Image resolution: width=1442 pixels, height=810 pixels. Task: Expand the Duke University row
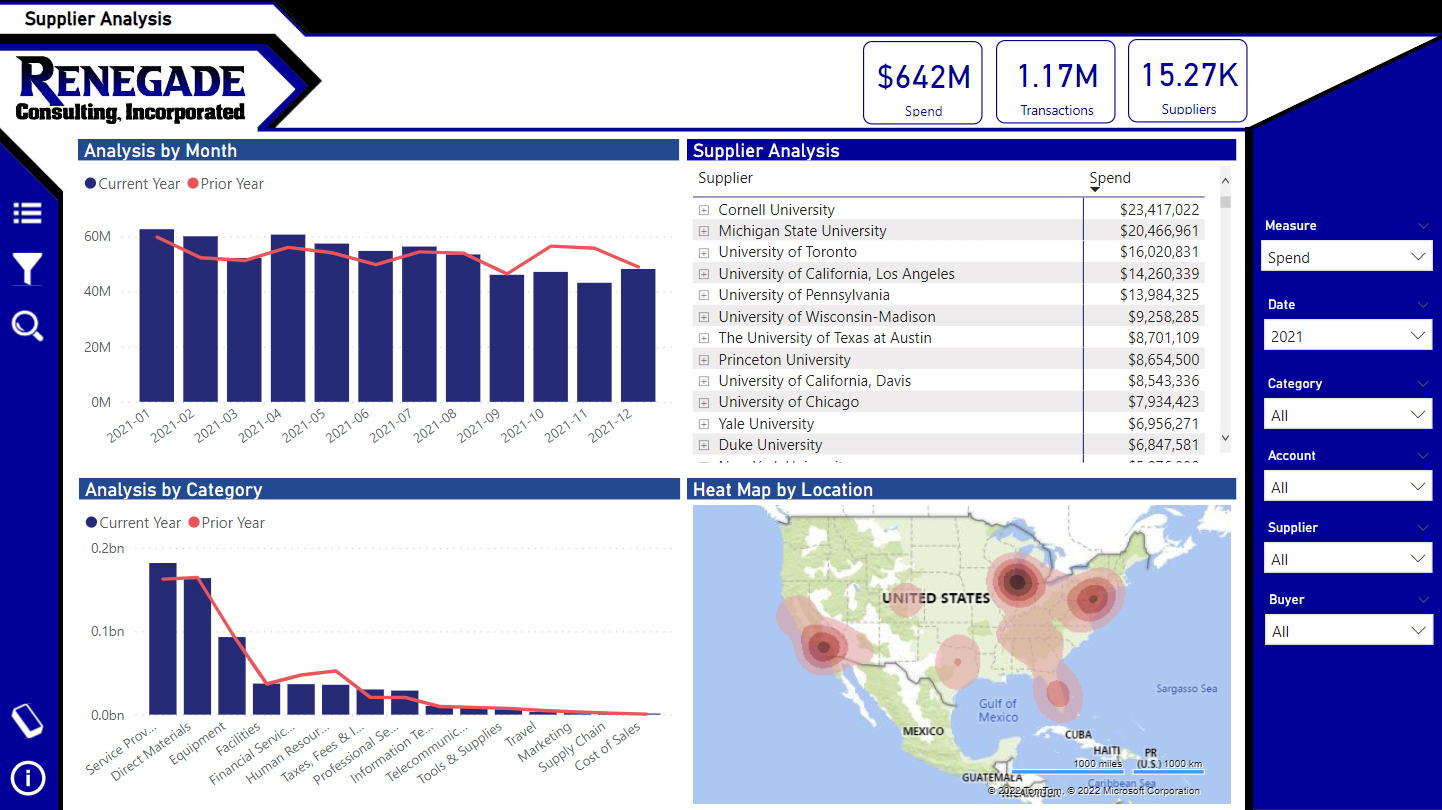tap(704, 445)
